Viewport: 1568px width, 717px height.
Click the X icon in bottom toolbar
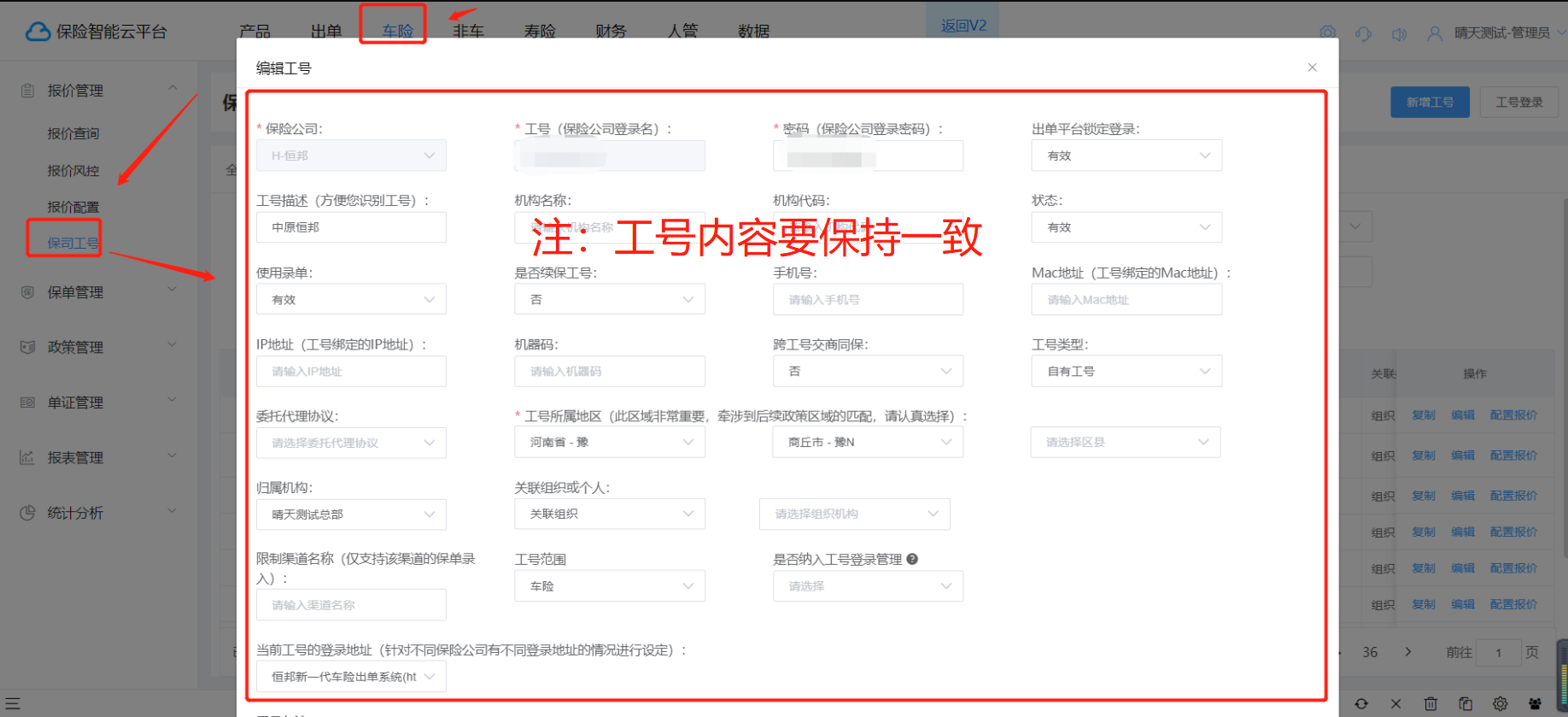(x=1395, y=704)
